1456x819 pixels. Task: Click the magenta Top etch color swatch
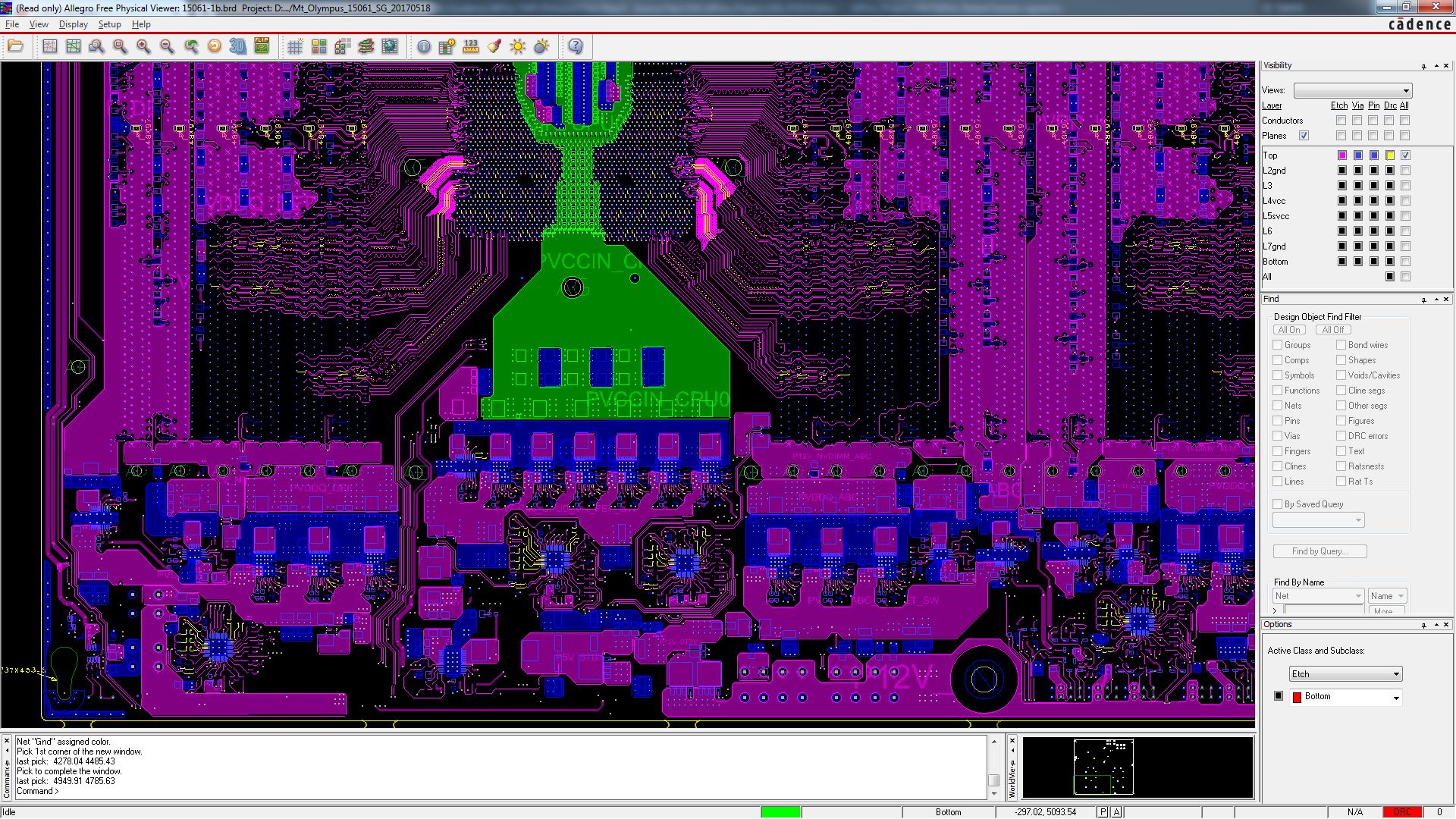pos(1341,155)
